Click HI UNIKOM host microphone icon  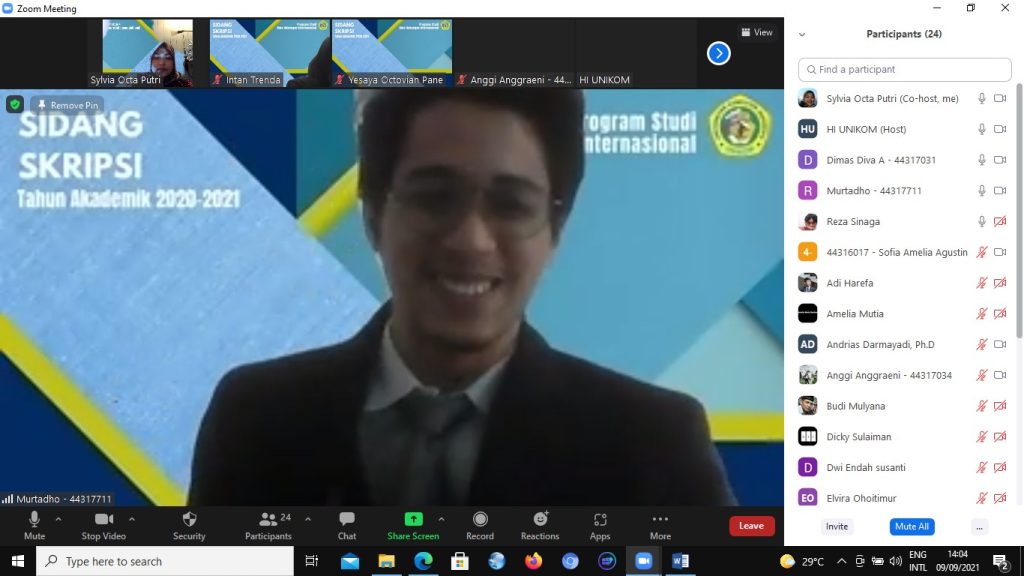[982, 129]
